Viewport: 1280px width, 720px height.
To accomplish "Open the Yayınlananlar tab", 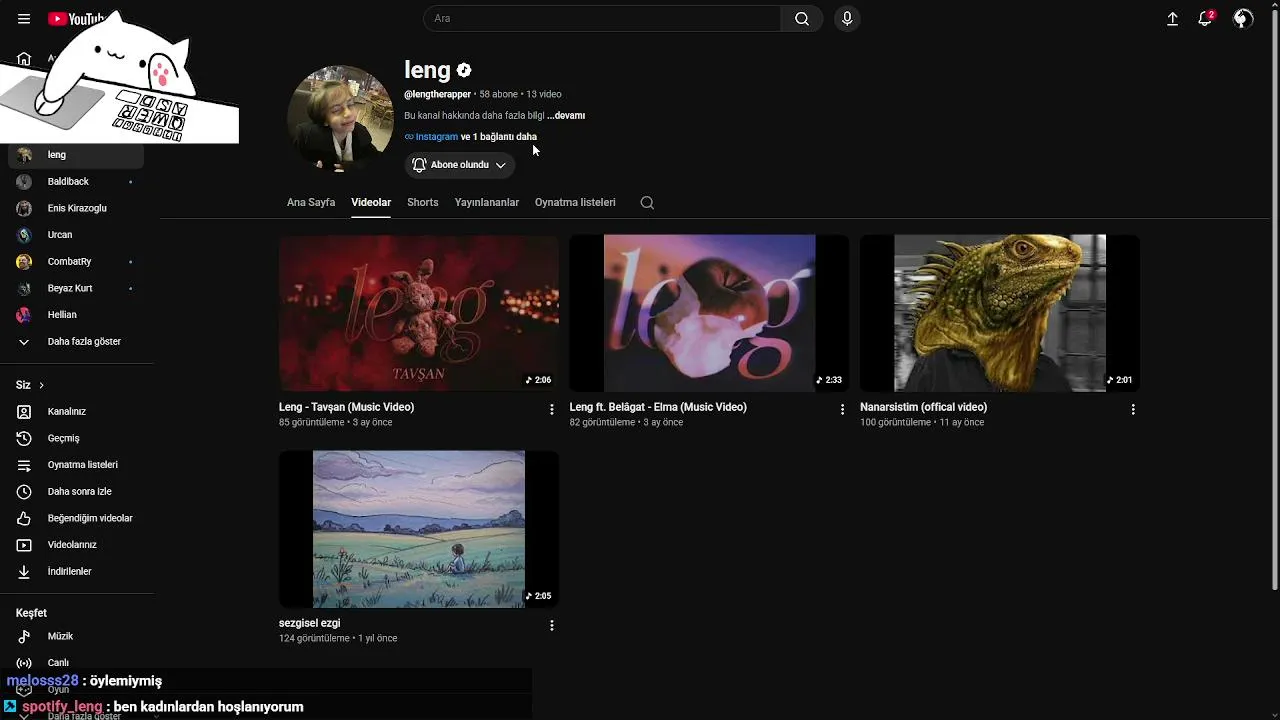I will [x=487, y=202].
